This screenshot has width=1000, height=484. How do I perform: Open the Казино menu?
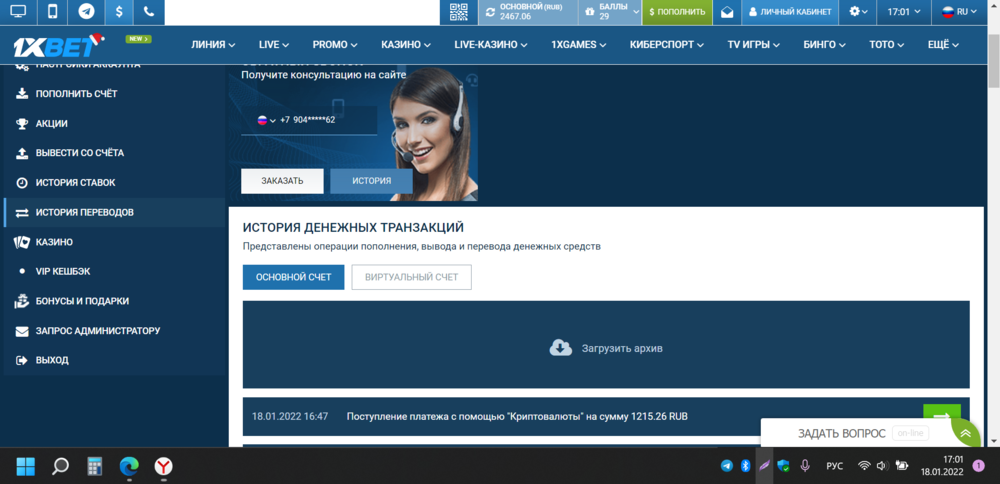pyautogui.click(x=406, y=45)
